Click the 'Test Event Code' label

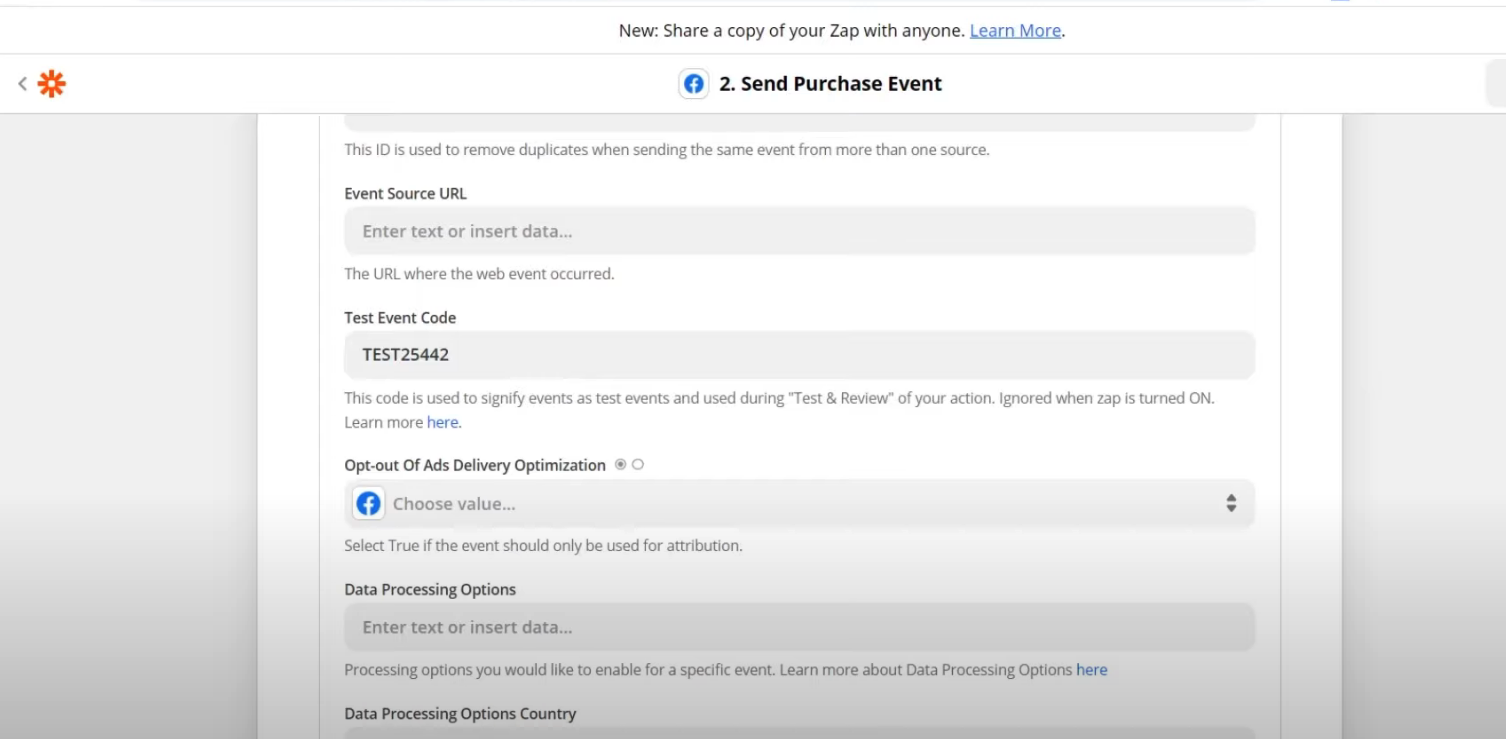click(x=400, y=318)
